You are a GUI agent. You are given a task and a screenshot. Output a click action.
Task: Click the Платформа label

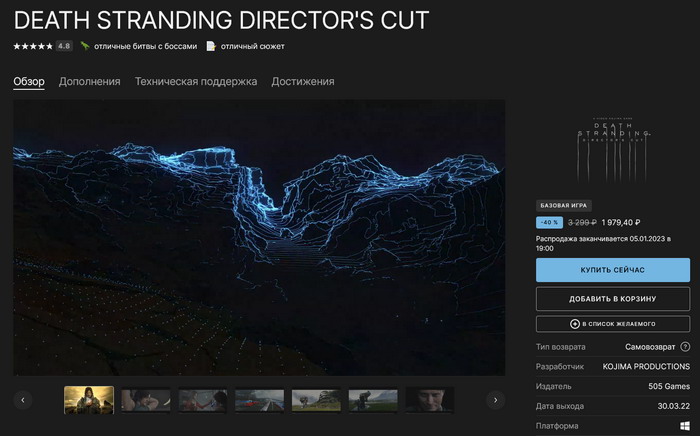point(557,426)
